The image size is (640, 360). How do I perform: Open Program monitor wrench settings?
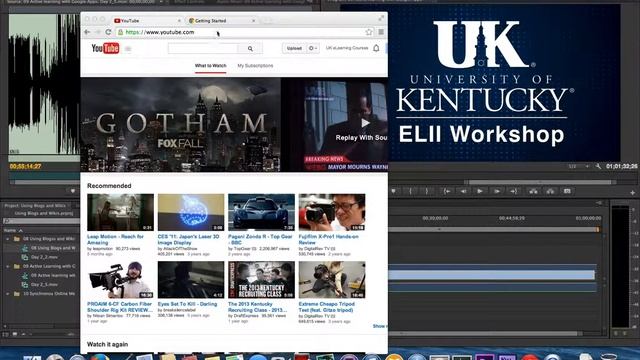598,166
